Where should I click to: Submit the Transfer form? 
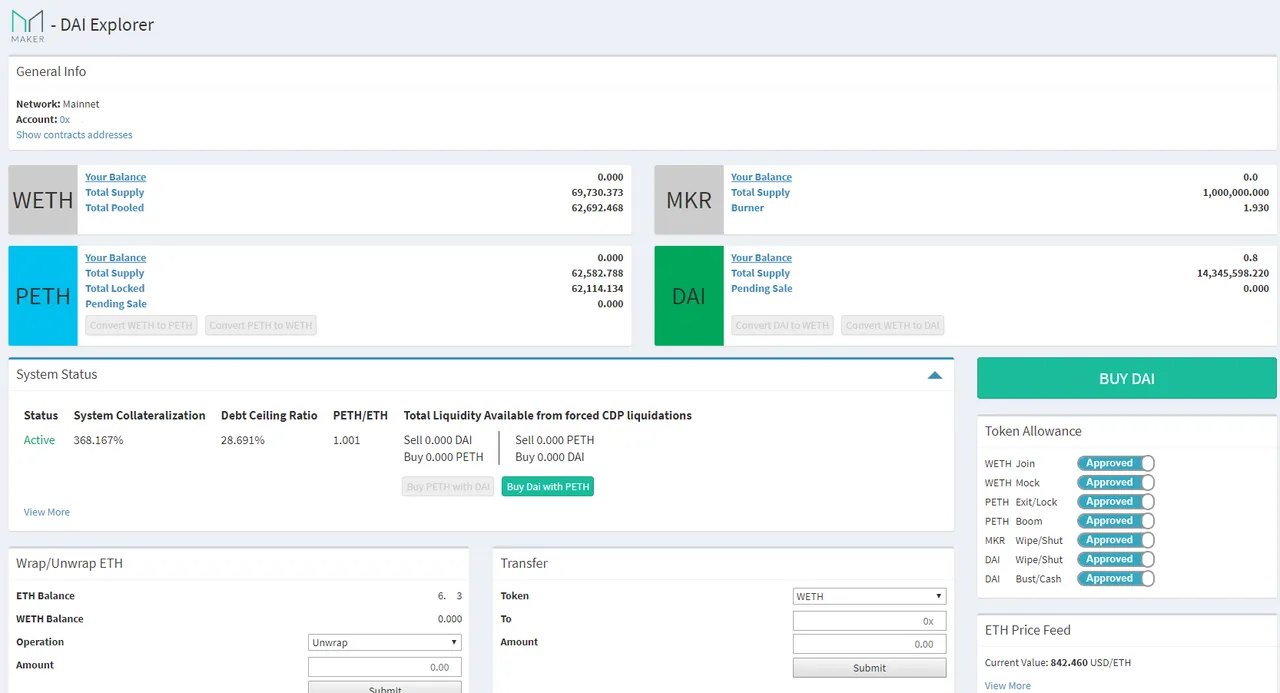pyautogui.click(x=869, y=668)
